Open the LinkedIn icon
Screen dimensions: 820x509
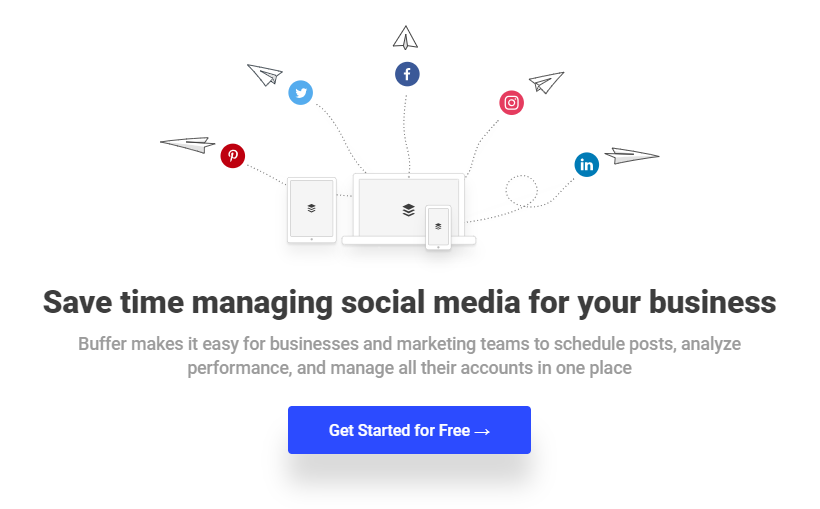pos(587,165)
